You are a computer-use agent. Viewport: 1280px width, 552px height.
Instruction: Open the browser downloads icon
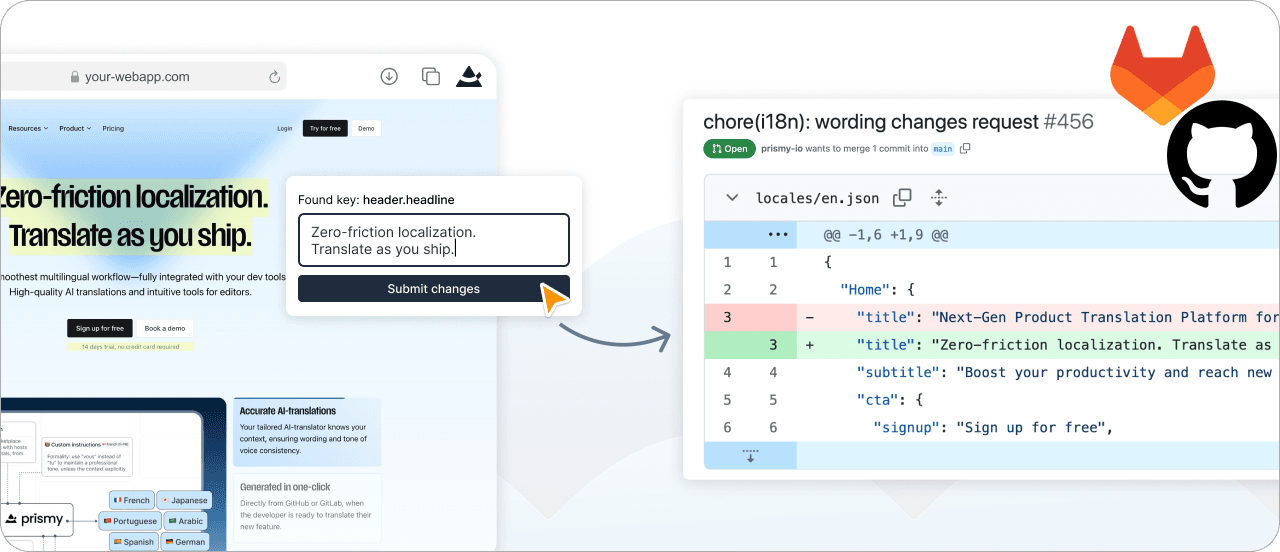click(x=390, y=76)
